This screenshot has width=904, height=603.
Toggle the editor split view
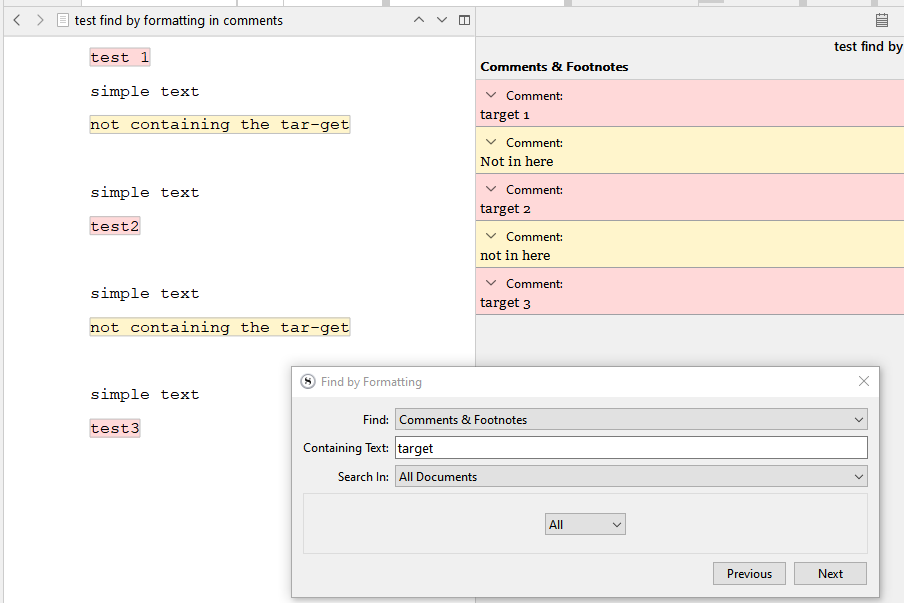click(464, 20)
